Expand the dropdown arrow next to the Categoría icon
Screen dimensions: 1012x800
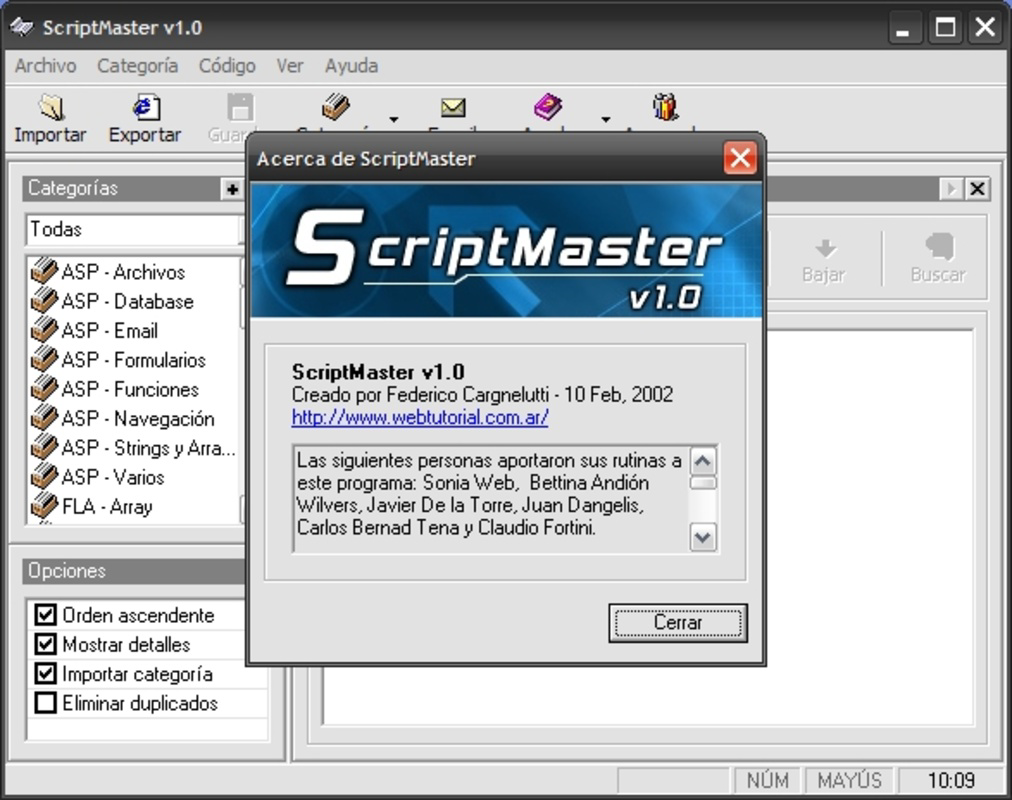392,119
